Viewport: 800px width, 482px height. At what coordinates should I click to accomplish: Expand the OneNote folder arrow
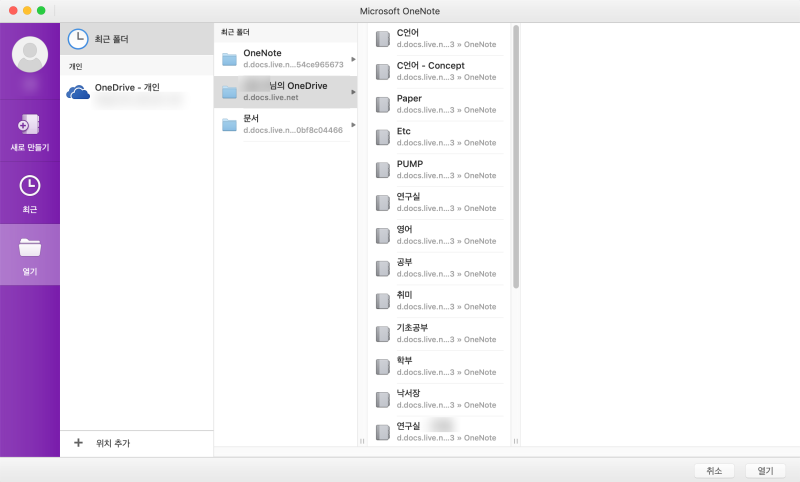(x=353, y=59)
